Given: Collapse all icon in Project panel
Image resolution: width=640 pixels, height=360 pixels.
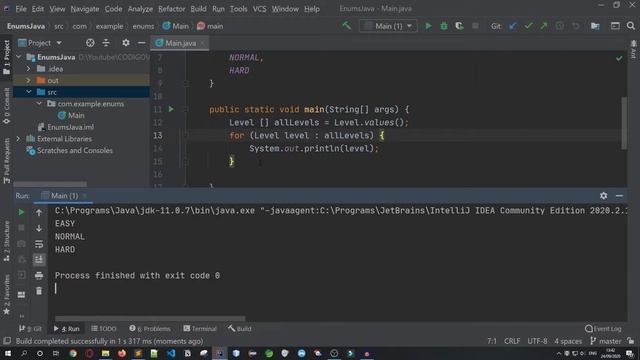Looking at the screenshot, I should (106, 43).
